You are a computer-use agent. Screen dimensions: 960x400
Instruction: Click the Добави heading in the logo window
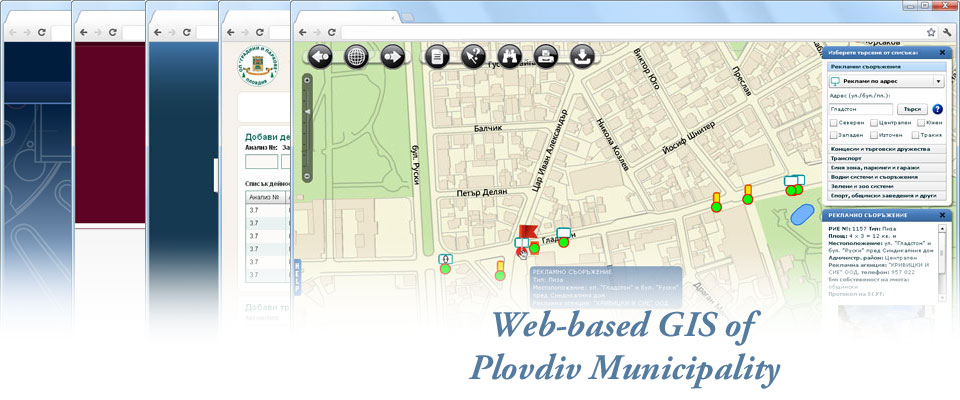pos(267,137)
